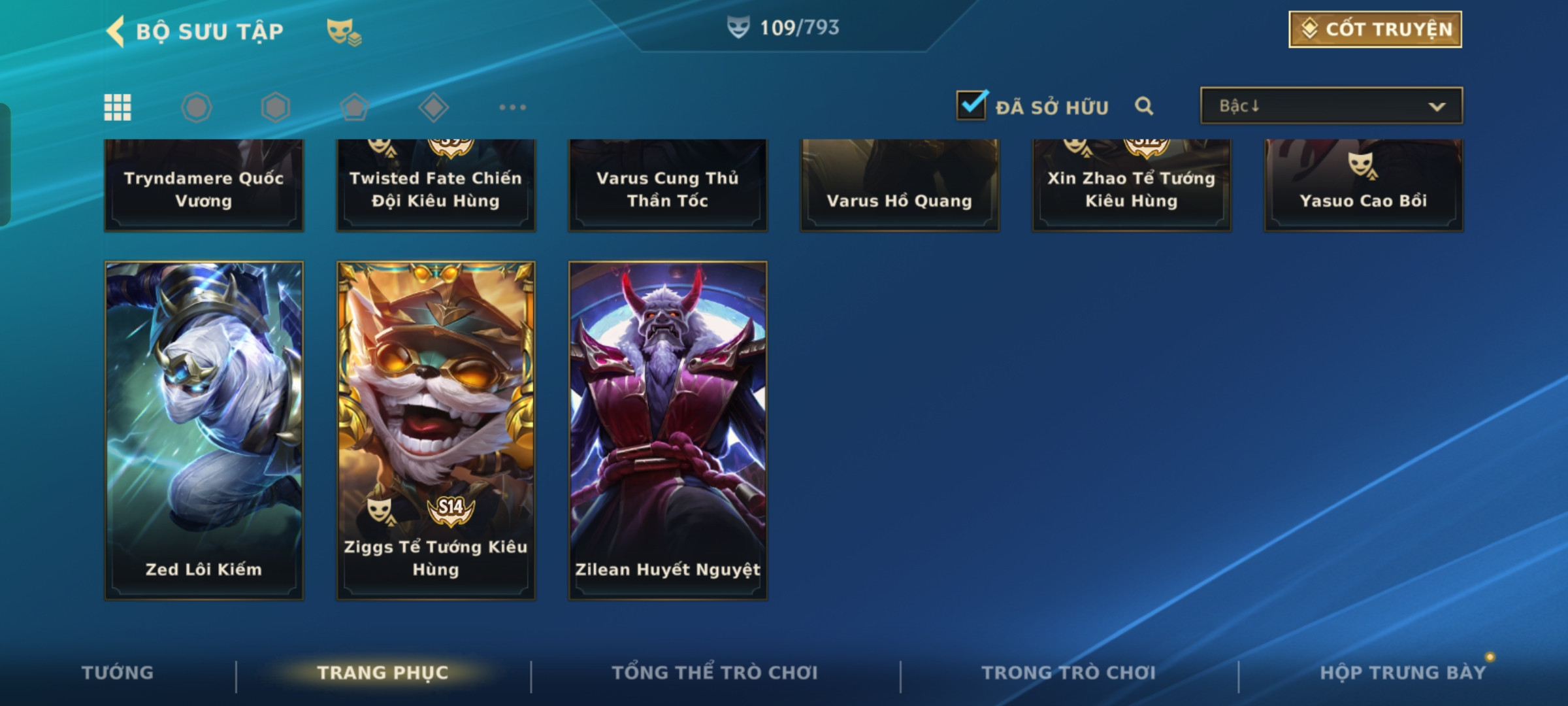
Task: Filter by the diamond rarity icon
Action: pos(434,107)
